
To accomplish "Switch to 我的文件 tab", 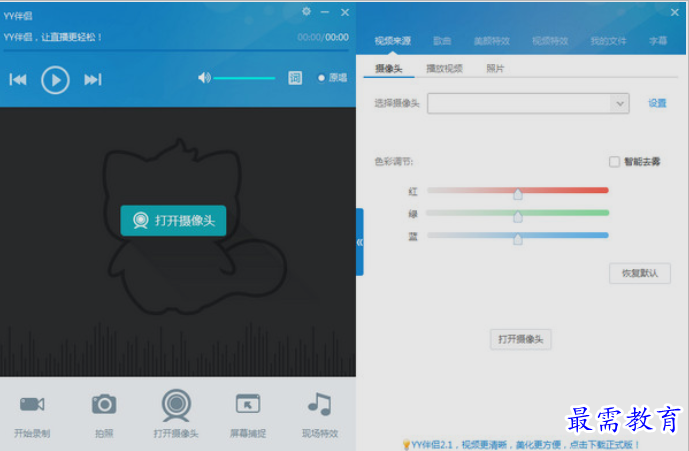I will pyautogui.click(x=608, y=41).
